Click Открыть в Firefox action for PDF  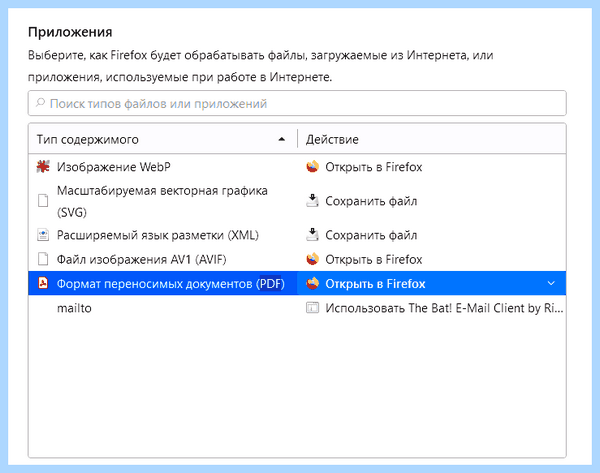tap(375, 284)
